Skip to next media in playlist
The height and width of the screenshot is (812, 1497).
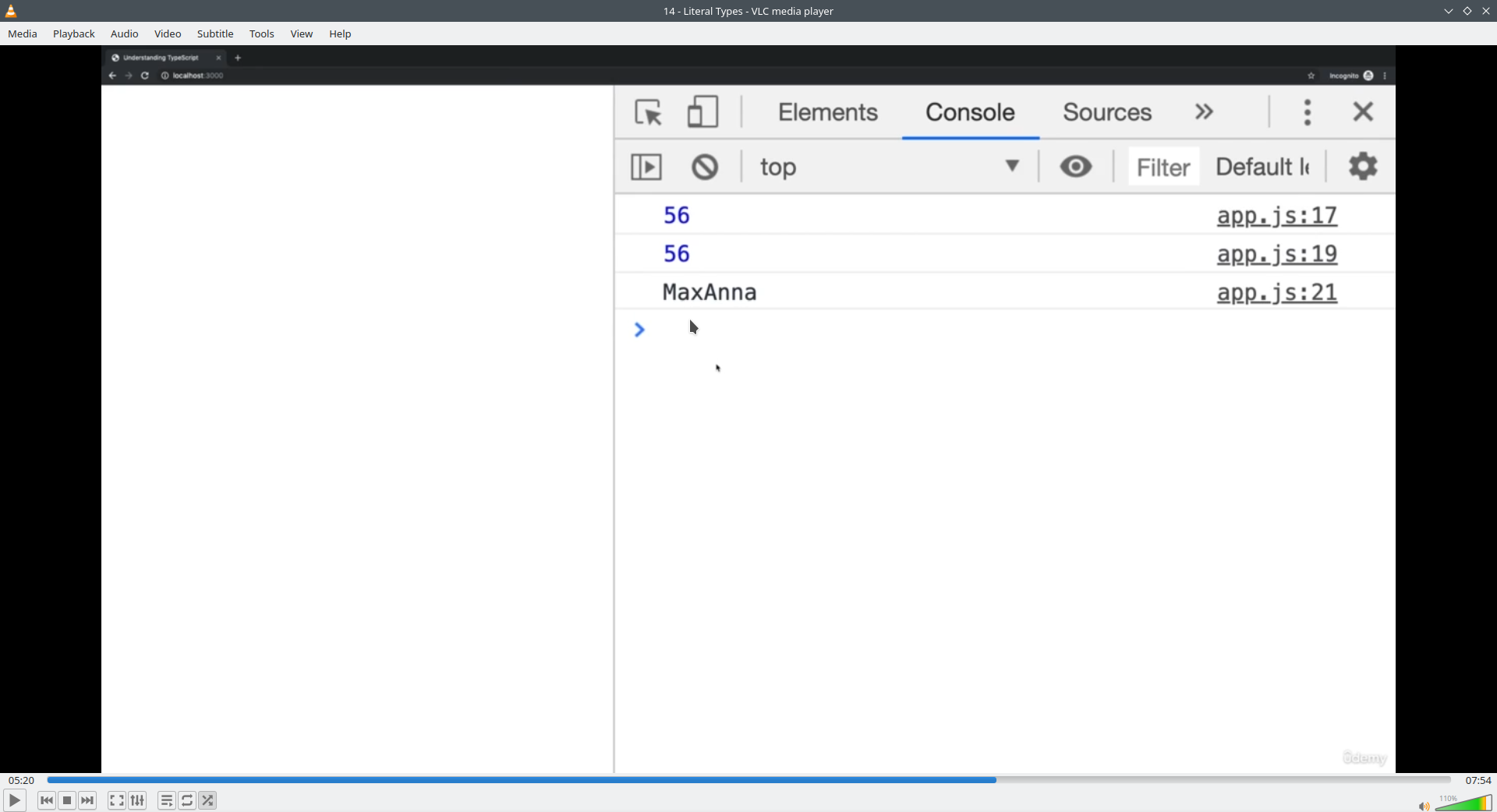tap(88, 800)
